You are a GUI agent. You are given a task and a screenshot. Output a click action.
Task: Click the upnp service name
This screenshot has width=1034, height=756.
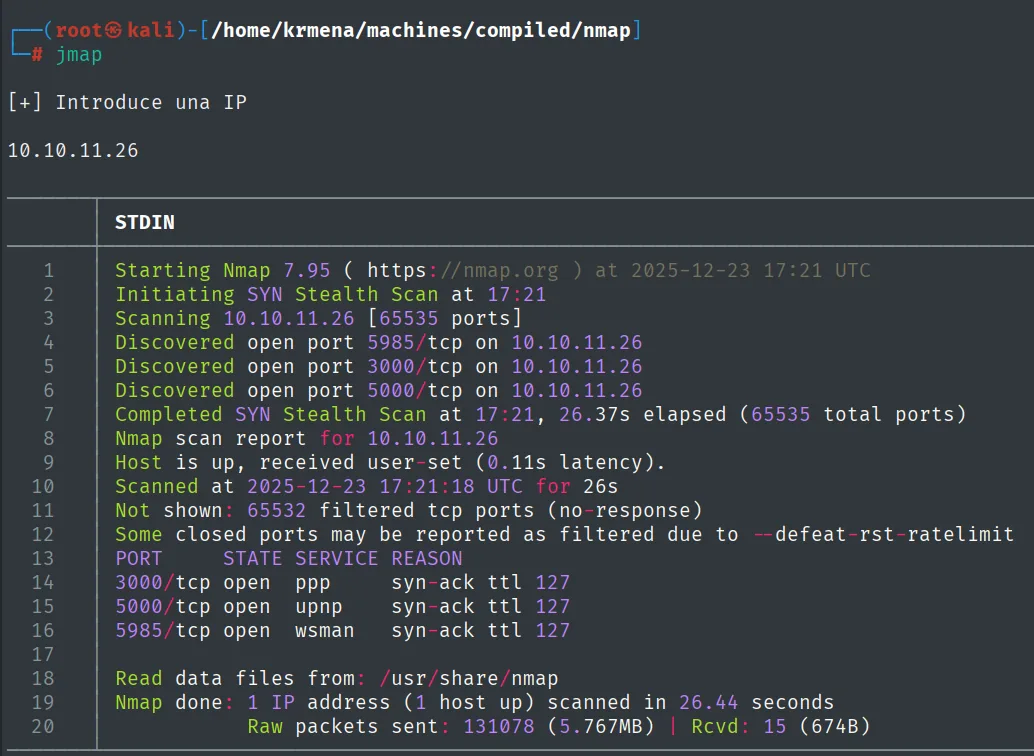coord(319,606)
